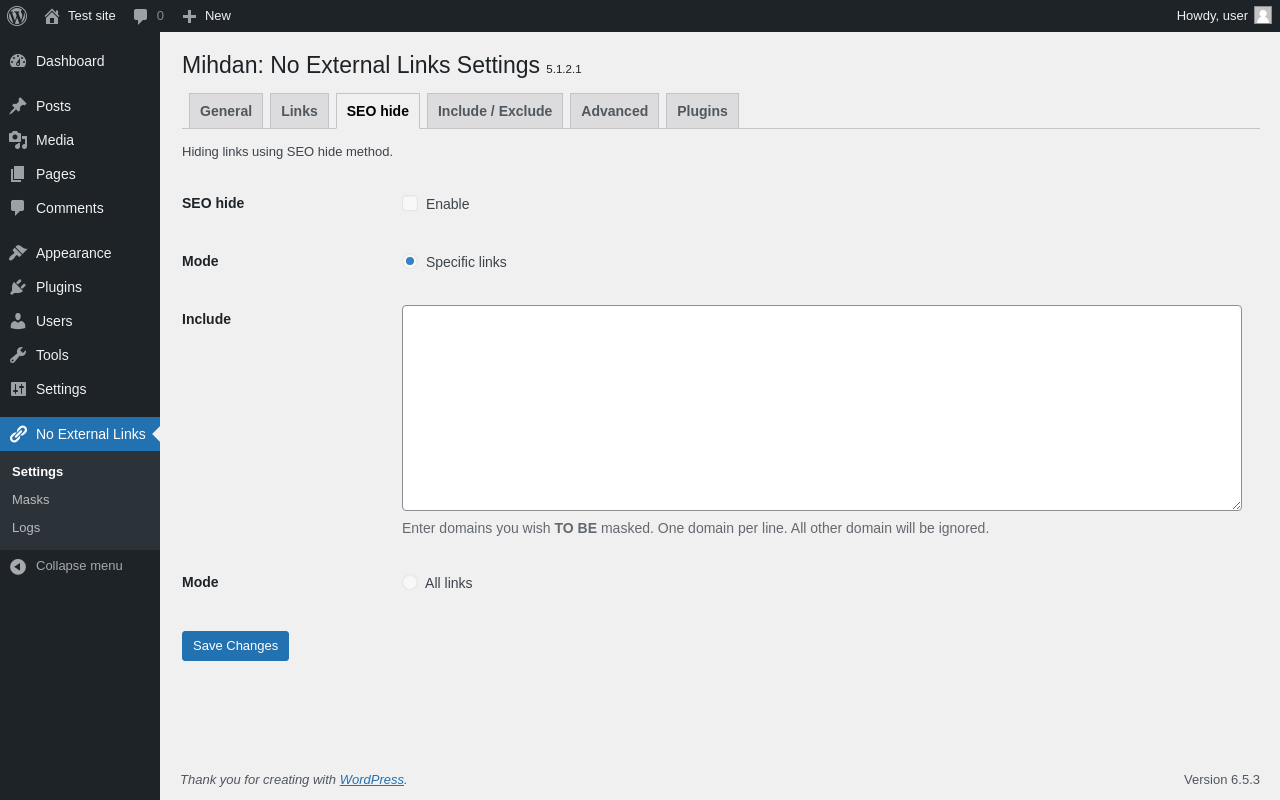Screen dimensions: 1280x800
Task: Collapse the admin sidebar menu
Action: point(67,566)
